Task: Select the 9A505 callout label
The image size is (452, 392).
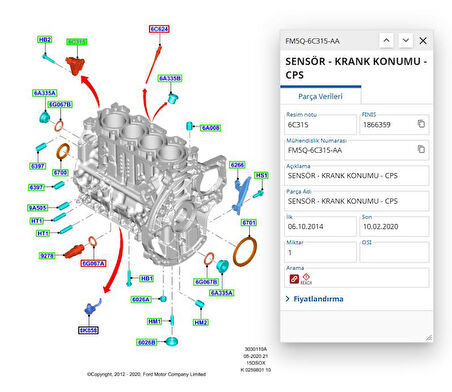Action: click(37, 208)
